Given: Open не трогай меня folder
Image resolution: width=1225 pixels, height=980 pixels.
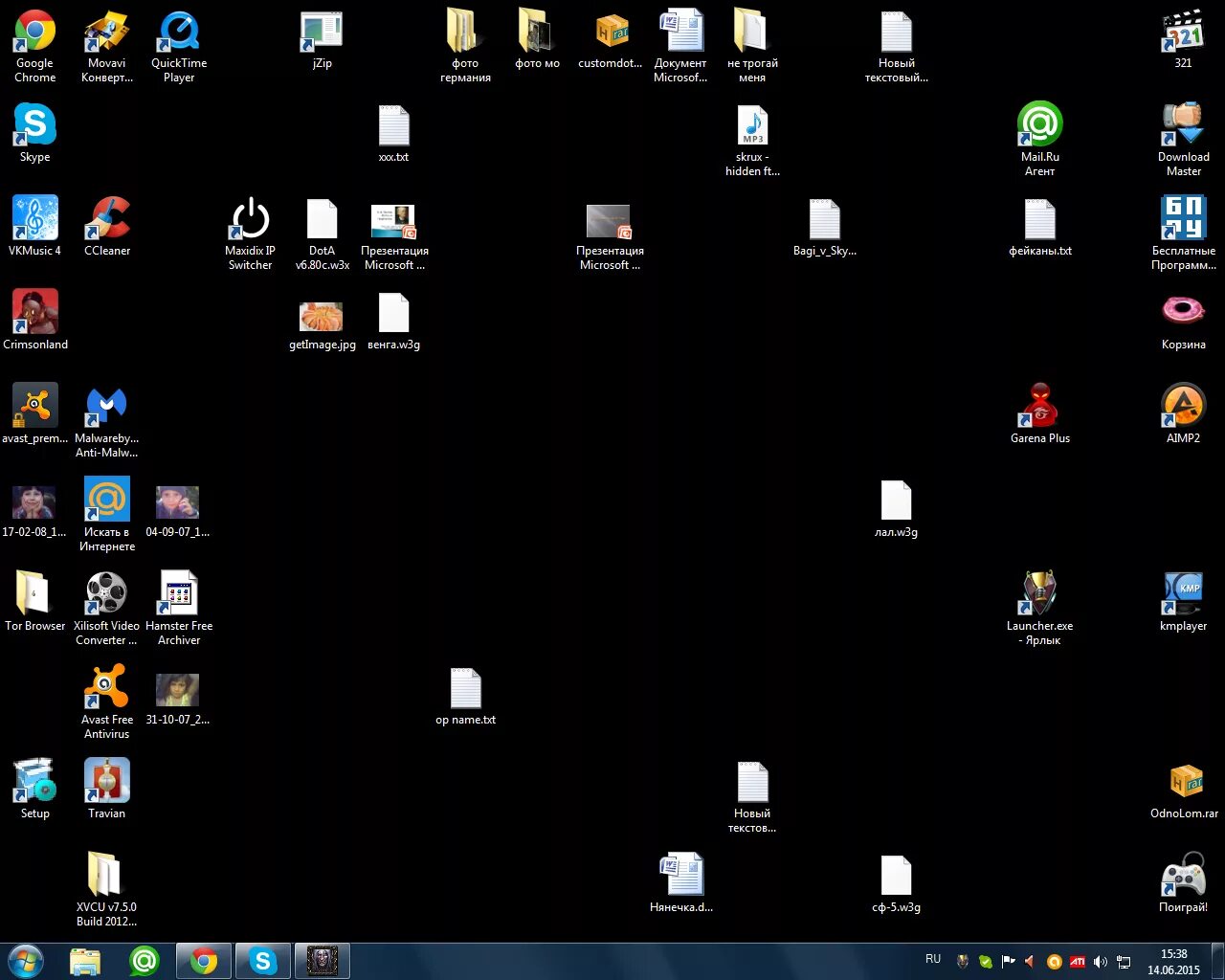Looking at the screenshot, I should 753,46.
